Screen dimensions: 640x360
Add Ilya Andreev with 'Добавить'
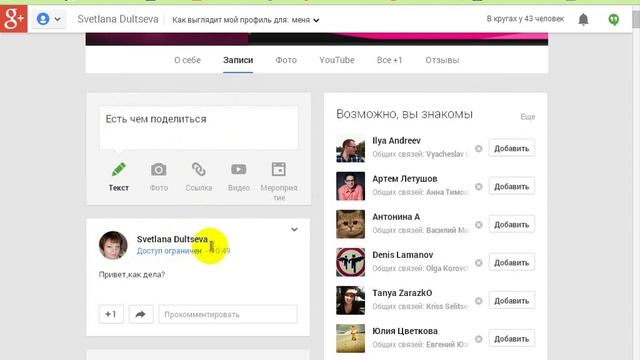coord(511,148)
